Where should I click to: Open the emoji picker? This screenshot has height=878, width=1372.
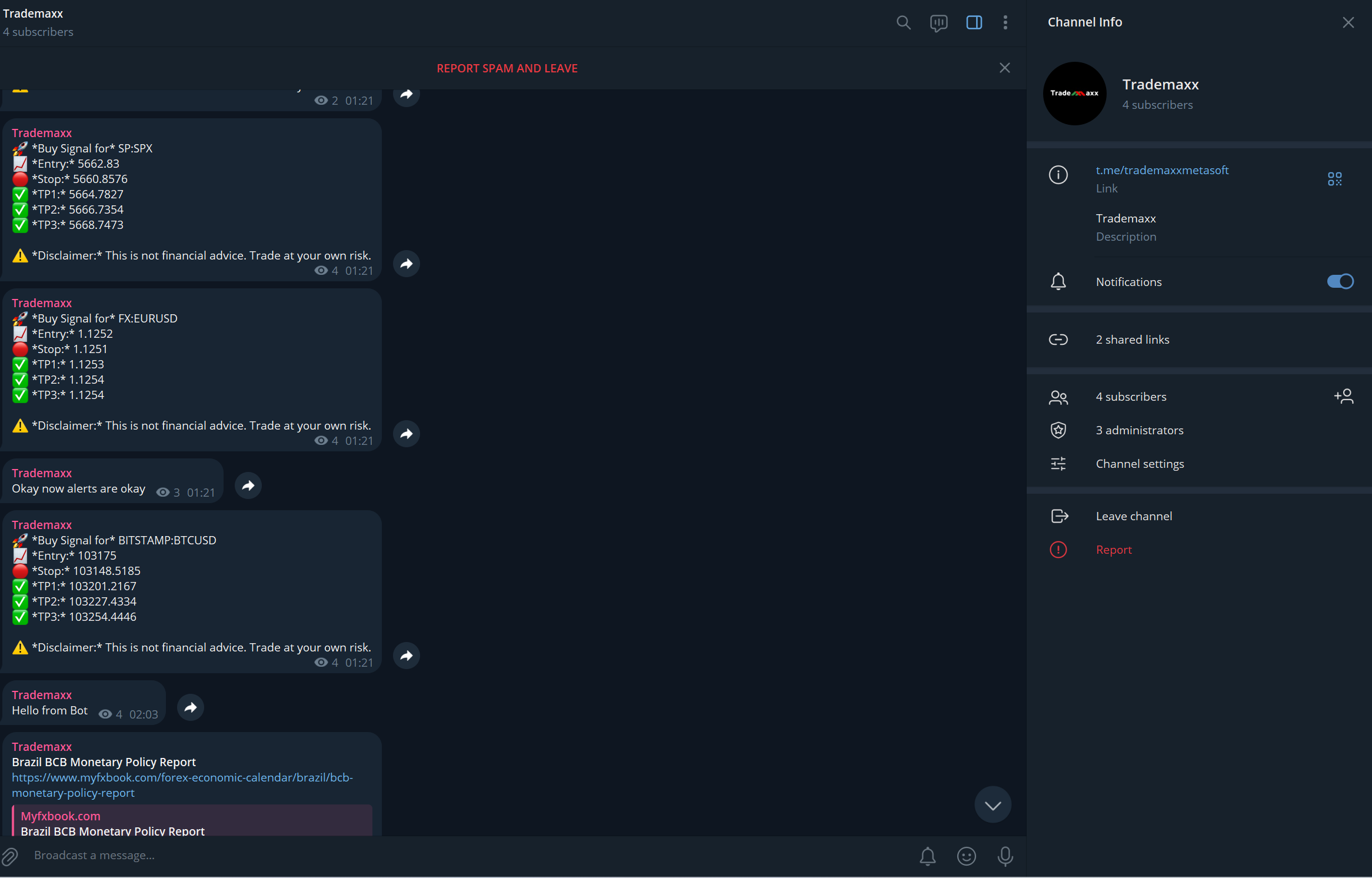pyautogui.click(x=966, y=856)
